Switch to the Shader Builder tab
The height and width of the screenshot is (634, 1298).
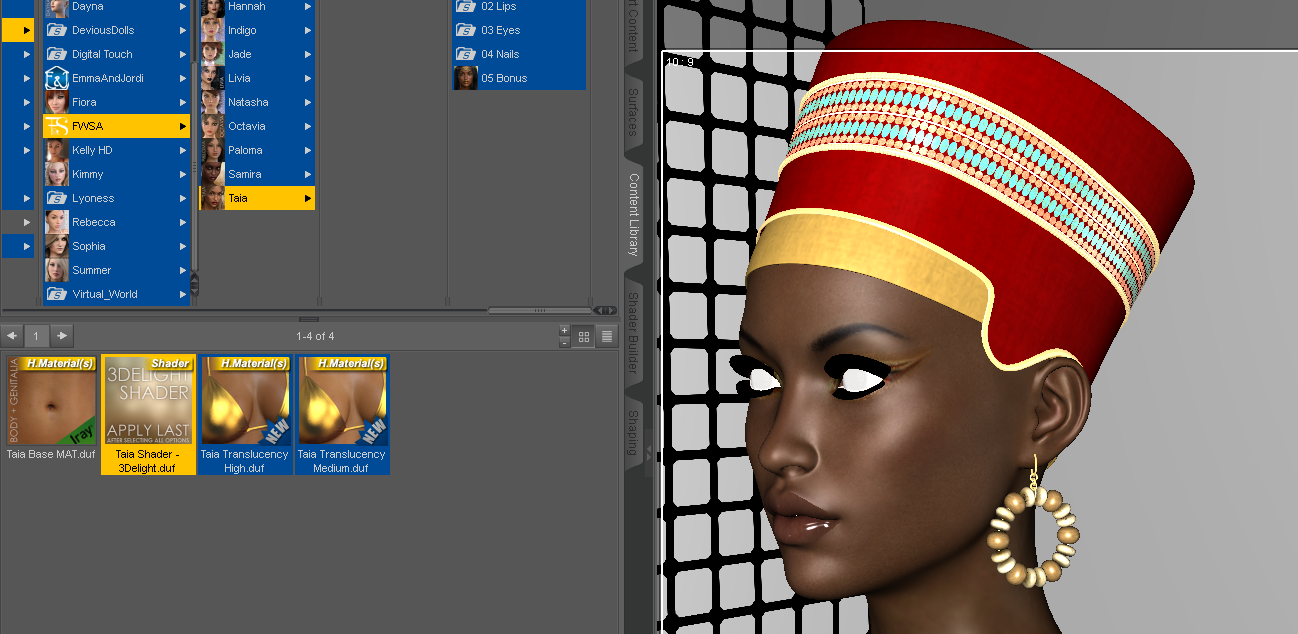[x=633, y=334]
